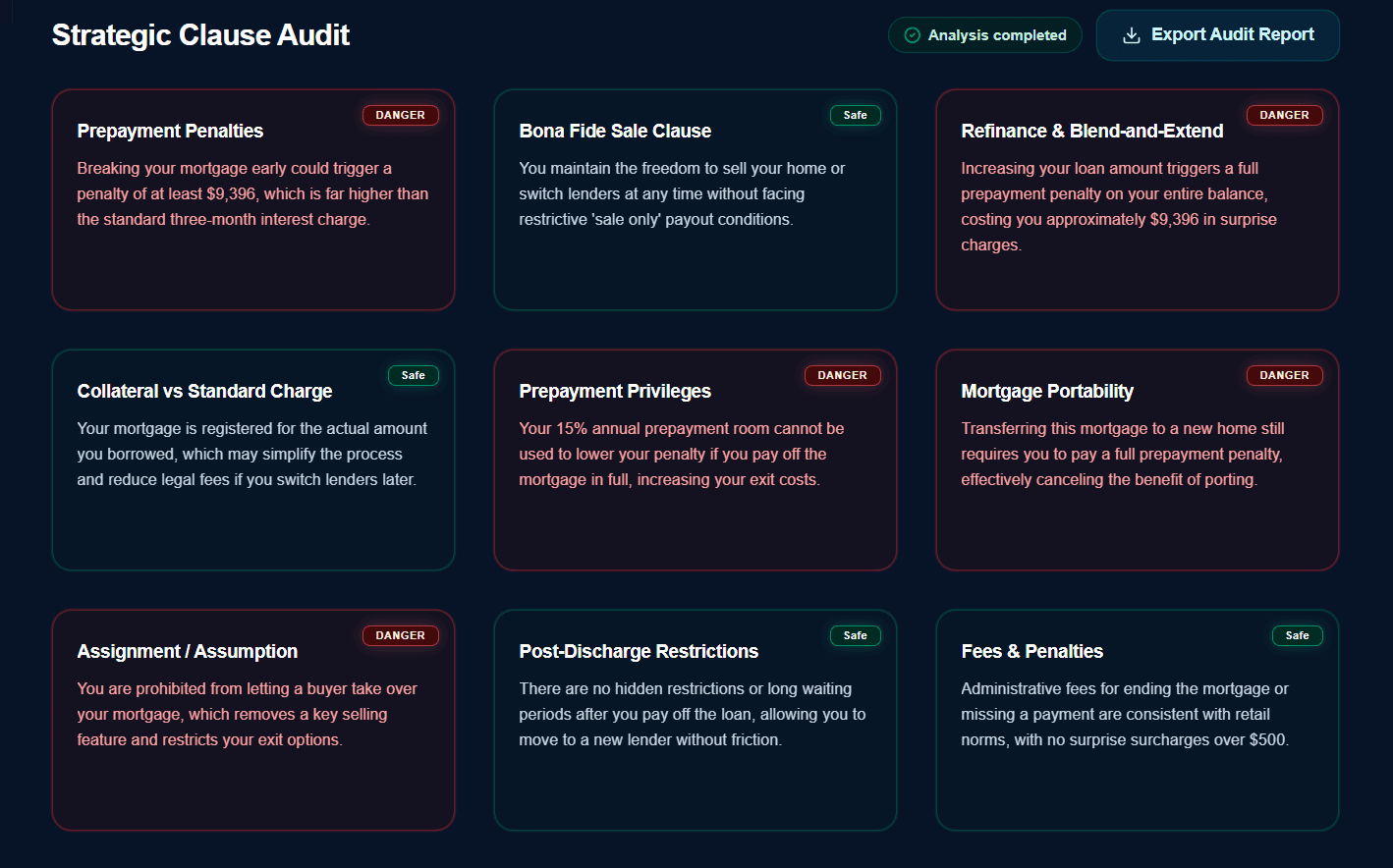
Task: Click the line 'the standard three-month interest charge.'
Action: point(224,219)
